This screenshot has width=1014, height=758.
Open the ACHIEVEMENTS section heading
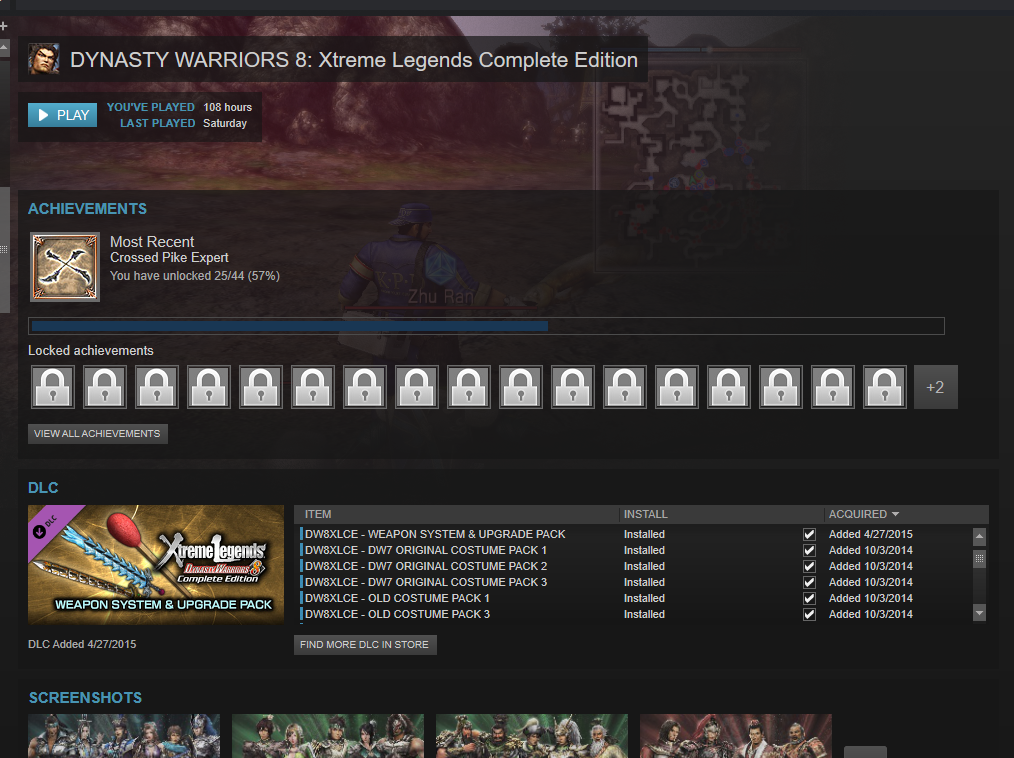87,209
